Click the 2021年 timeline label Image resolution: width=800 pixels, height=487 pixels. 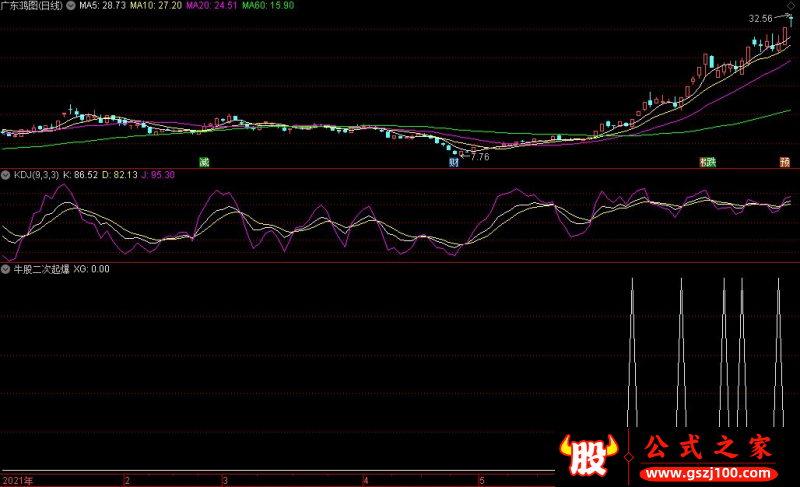pyautogui.click(x=18, y=481)
